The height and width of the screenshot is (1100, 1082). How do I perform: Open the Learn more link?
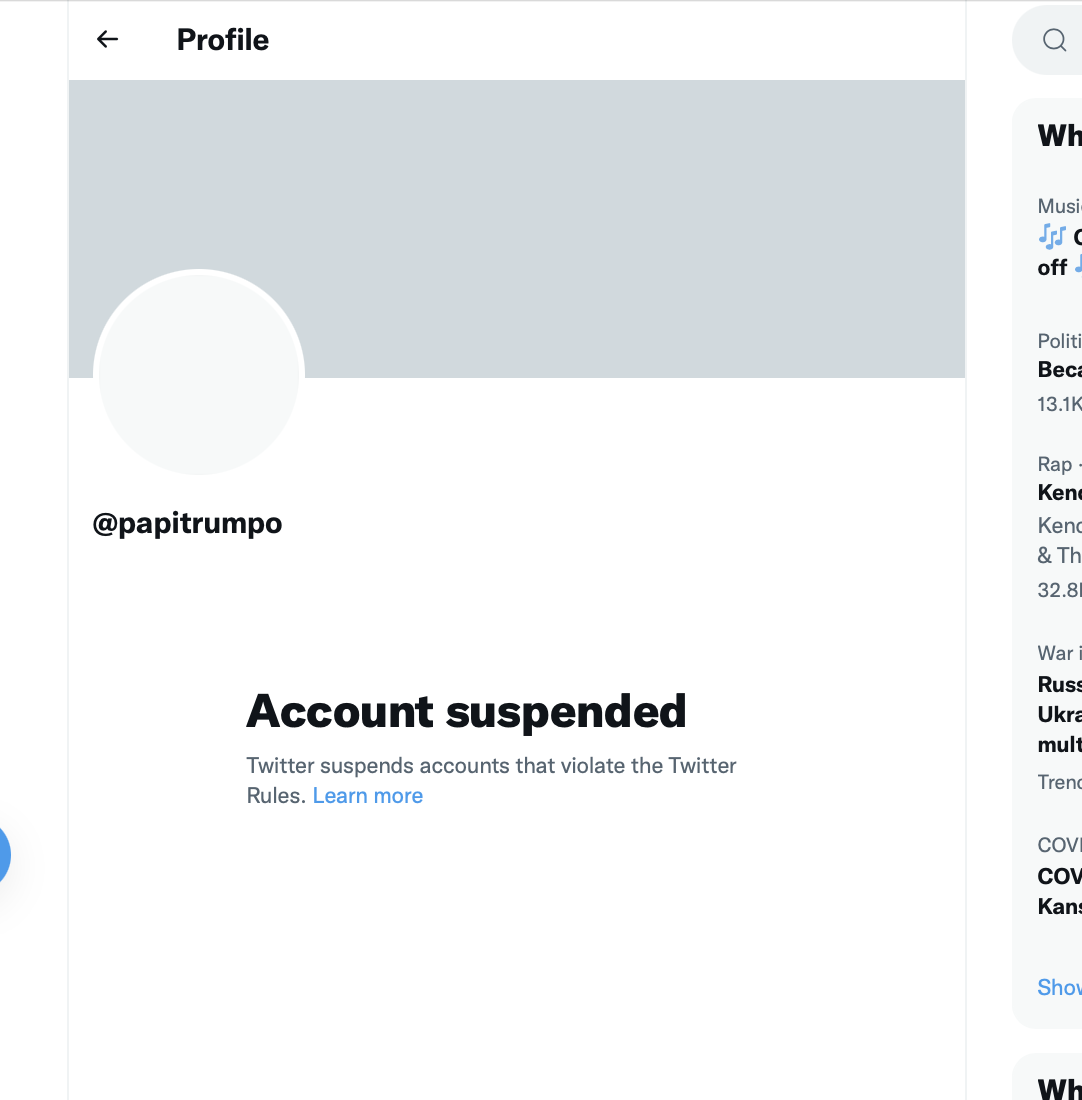point(368,796)
